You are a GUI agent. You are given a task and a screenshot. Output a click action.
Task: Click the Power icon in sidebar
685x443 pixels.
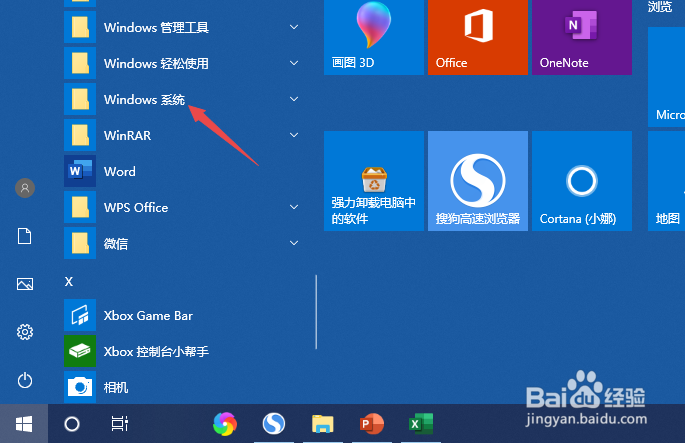(x=24, y=380)
